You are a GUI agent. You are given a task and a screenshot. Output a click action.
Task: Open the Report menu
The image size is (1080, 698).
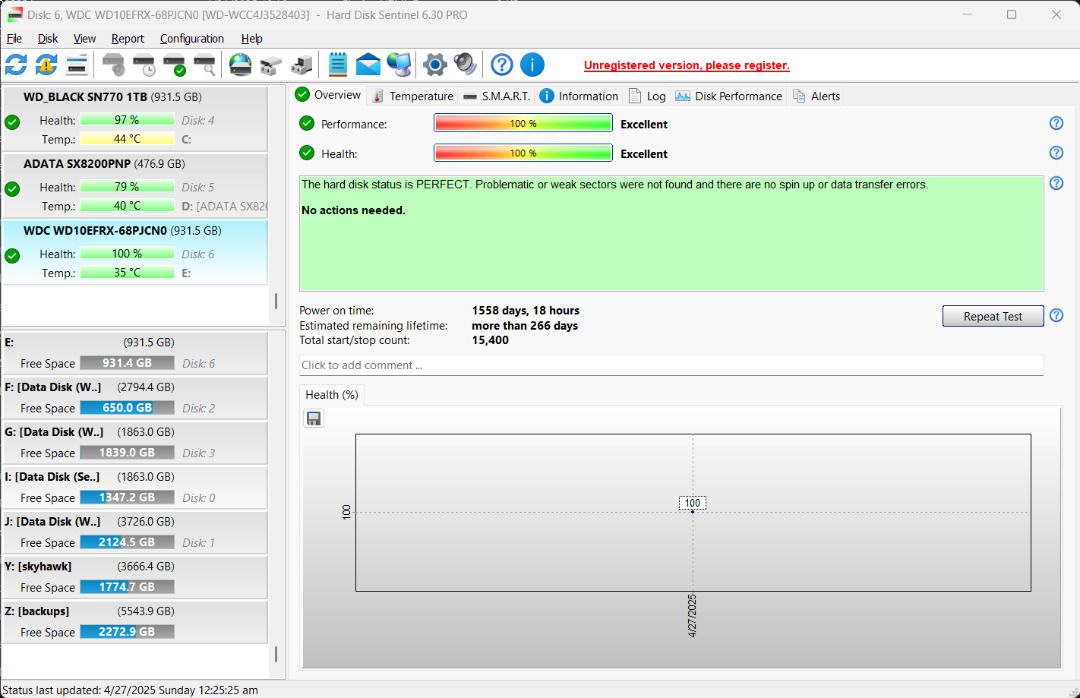pyautogui.click(x=127, y=39)
